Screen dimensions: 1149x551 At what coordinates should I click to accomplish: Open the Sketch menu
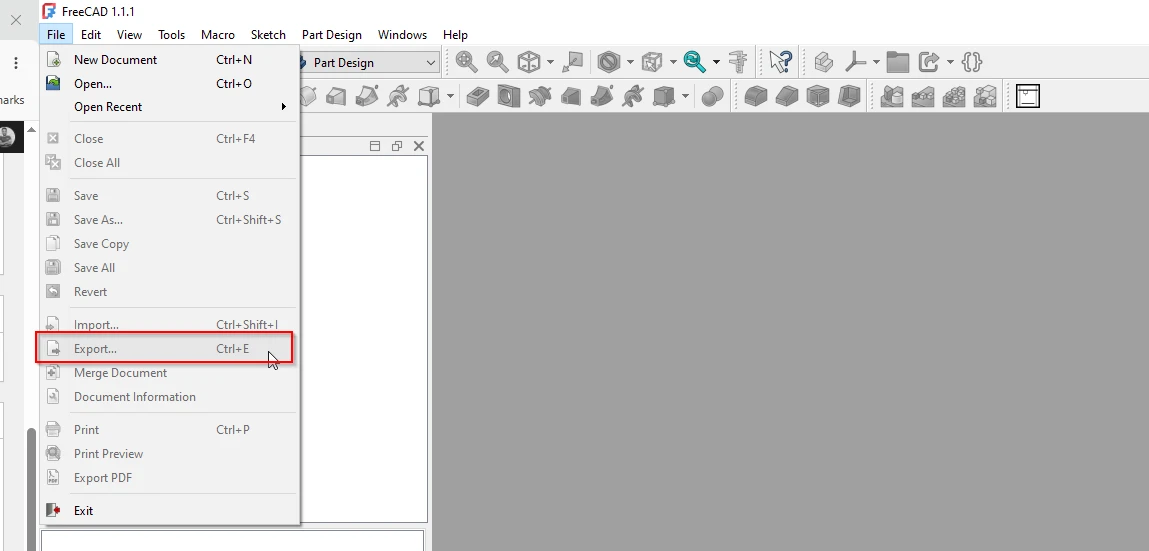(268, 34)
